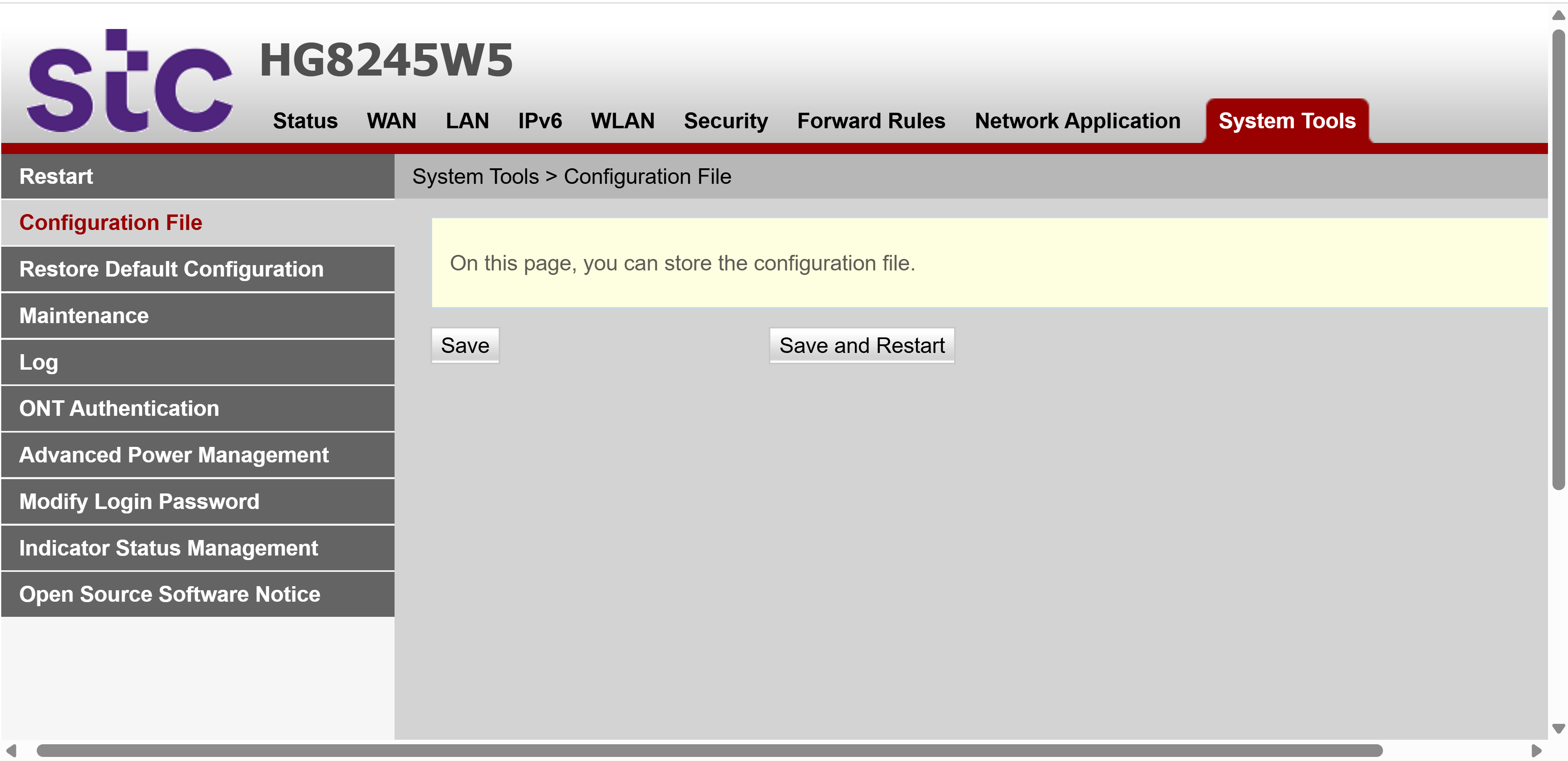Click the horizontal scrollbar right arrow
Image resolution: width=1568 pixels, height=761 pixels.
(x=1536, y=751)
